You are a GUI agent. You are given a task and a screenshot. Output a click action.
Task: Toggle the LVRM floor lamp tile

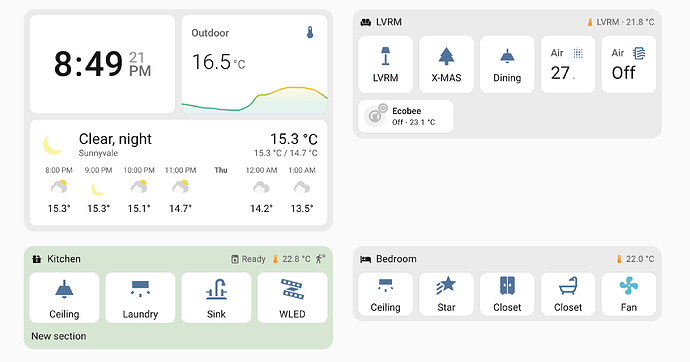385,64
